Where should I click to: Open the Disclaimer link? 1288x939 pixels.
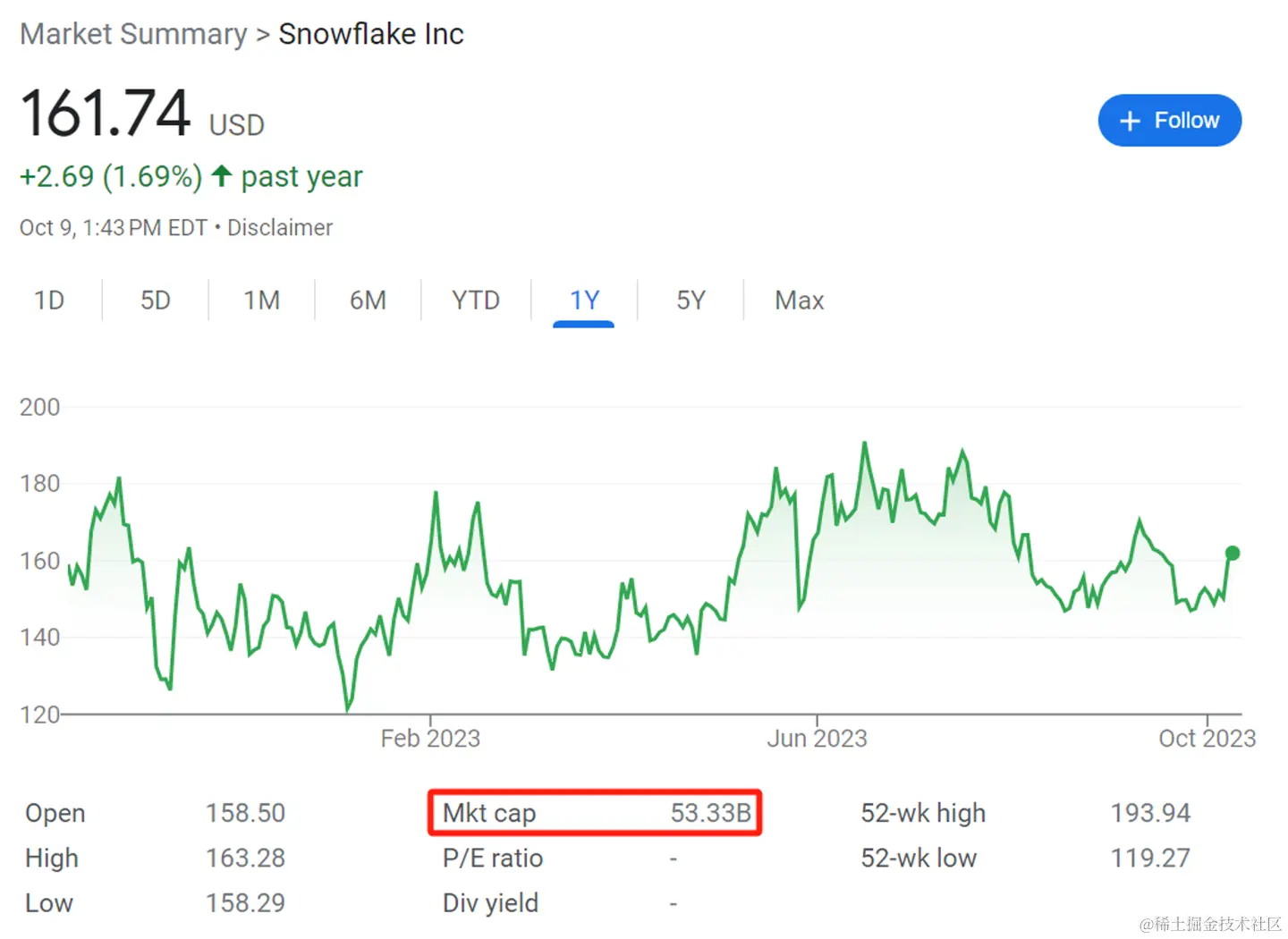click(x=280, y=227)
